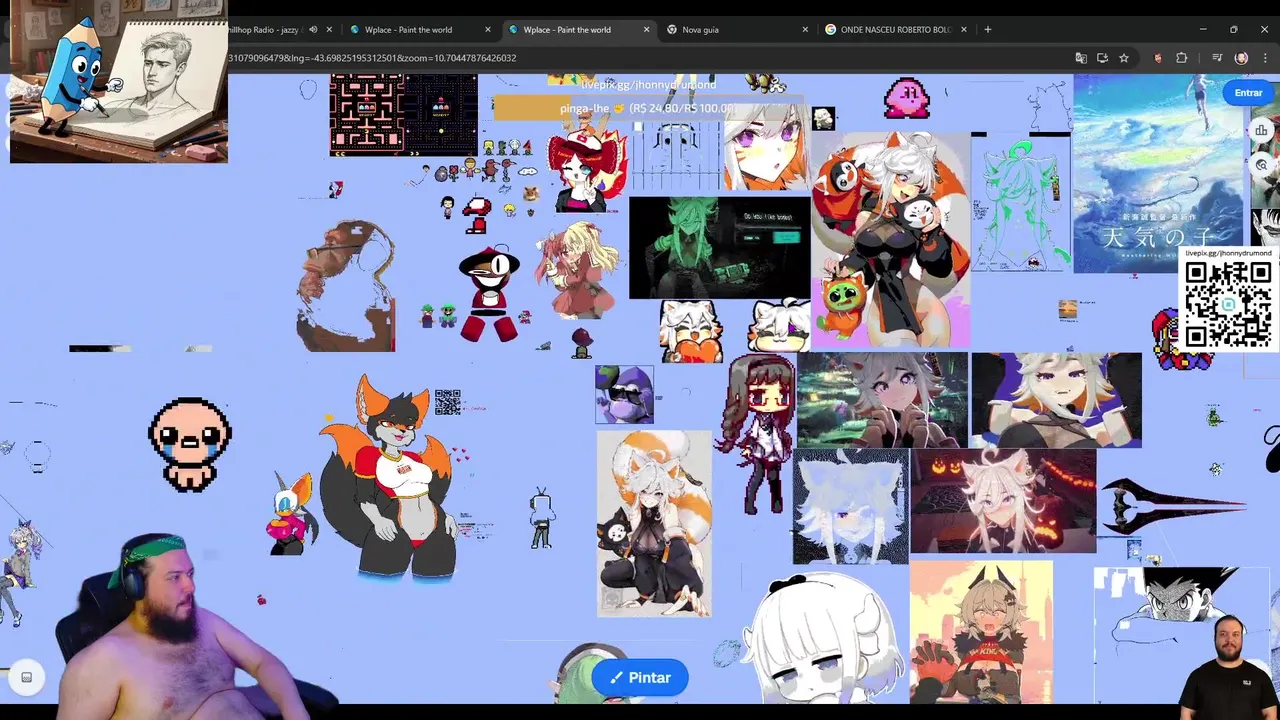Click the Pintar paint button
The width and height of the screenshot is (1280, 720).
point(640,678)
